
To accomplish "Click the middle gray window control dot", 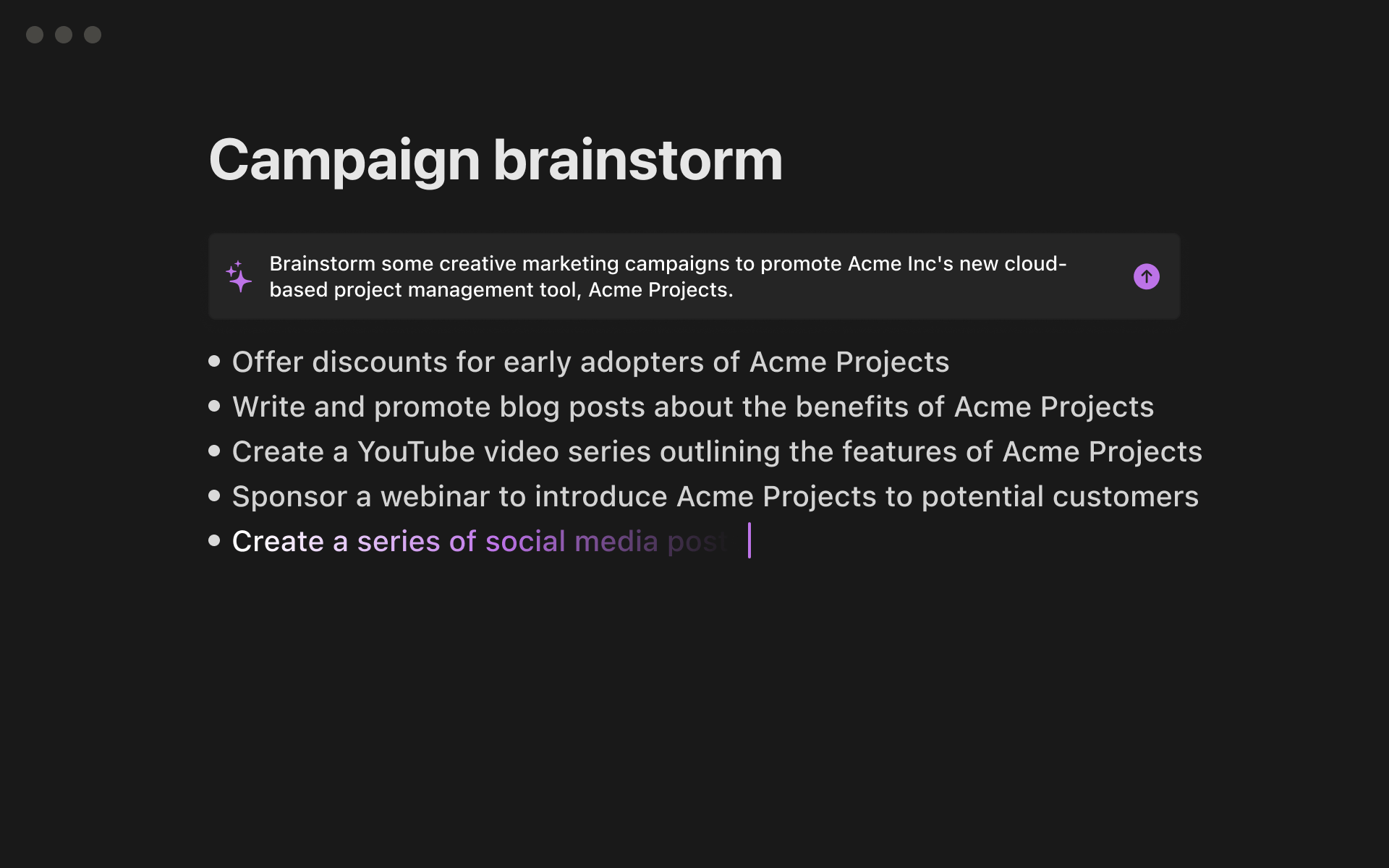I will coord(64,35).
